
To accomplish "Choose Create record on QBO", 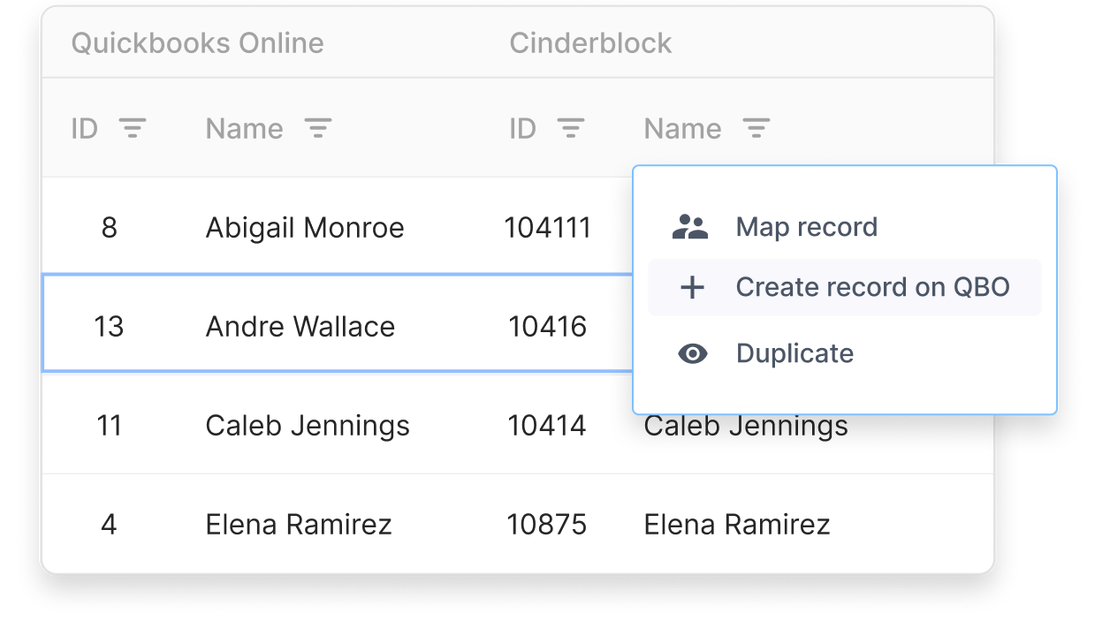I will click(872, 288).
